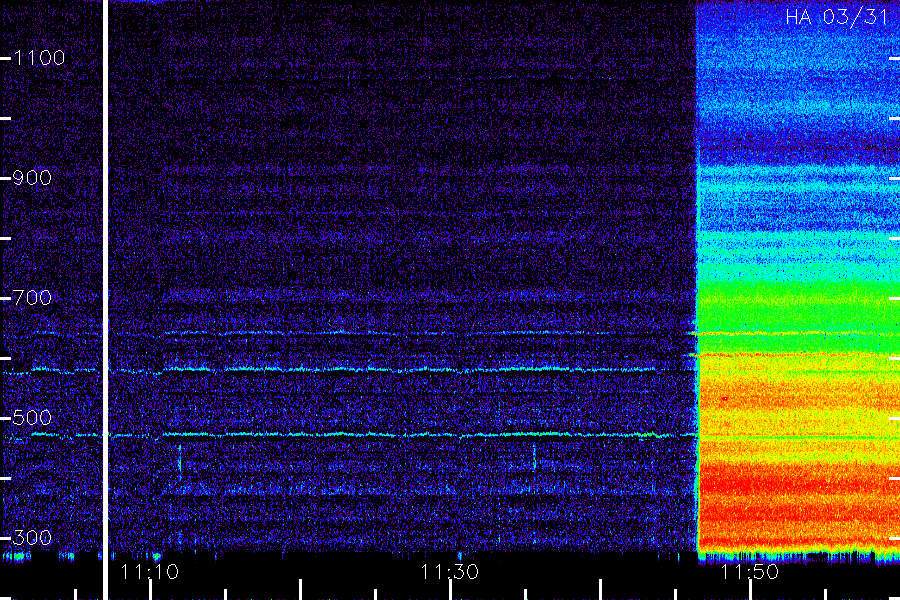Click the 11:10 time axis label
Viewport: 900px width, 600px height.
pos(149,572)
